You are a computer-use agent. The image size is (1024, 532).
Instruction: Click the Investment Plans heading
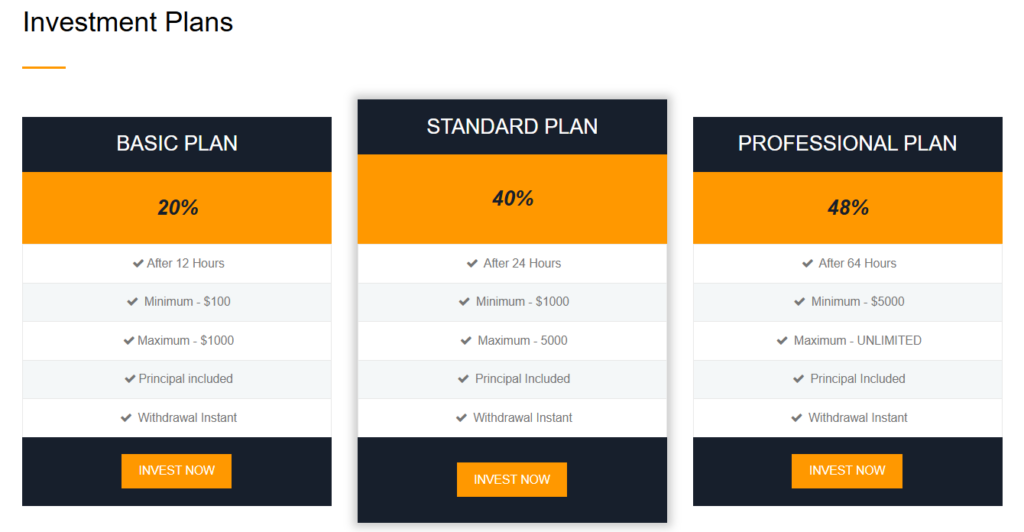pos(128,22)
